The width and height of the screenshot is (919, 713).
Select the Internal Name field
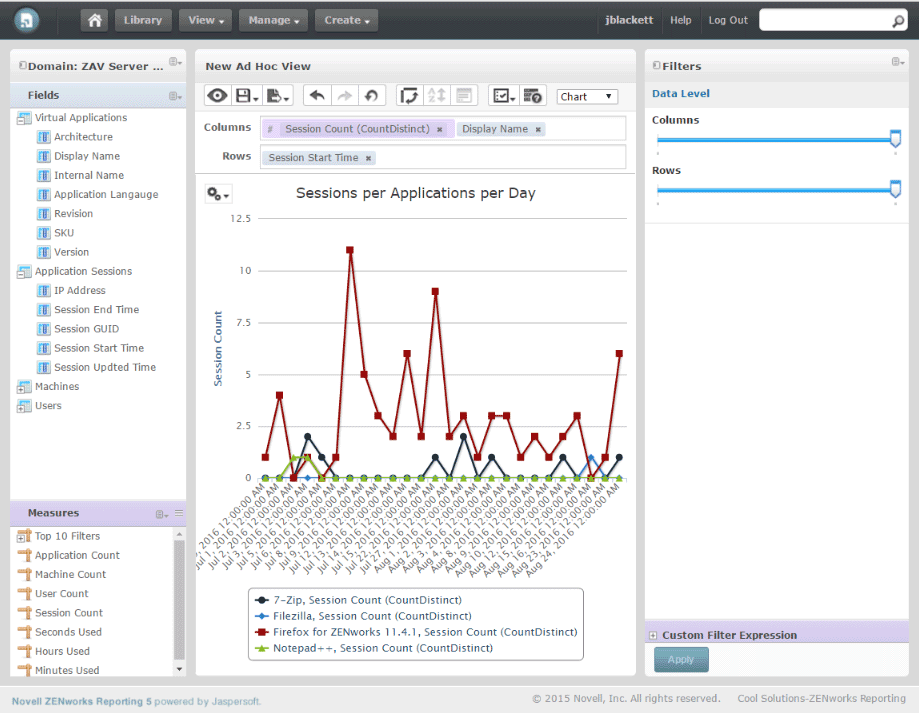[89, 176]
